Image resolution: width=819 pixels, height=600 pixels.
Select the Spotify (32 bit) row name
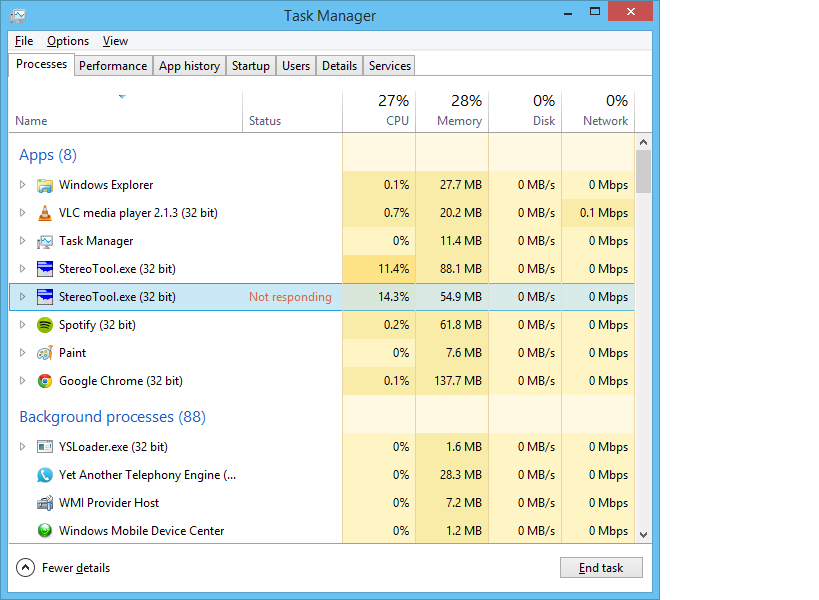[x=97, y=325]
